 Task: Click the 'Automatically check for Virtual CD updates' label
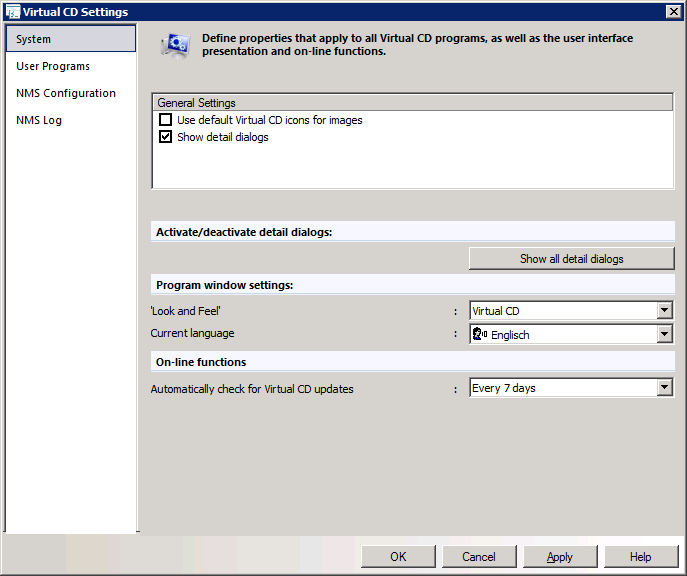[252, 389]
